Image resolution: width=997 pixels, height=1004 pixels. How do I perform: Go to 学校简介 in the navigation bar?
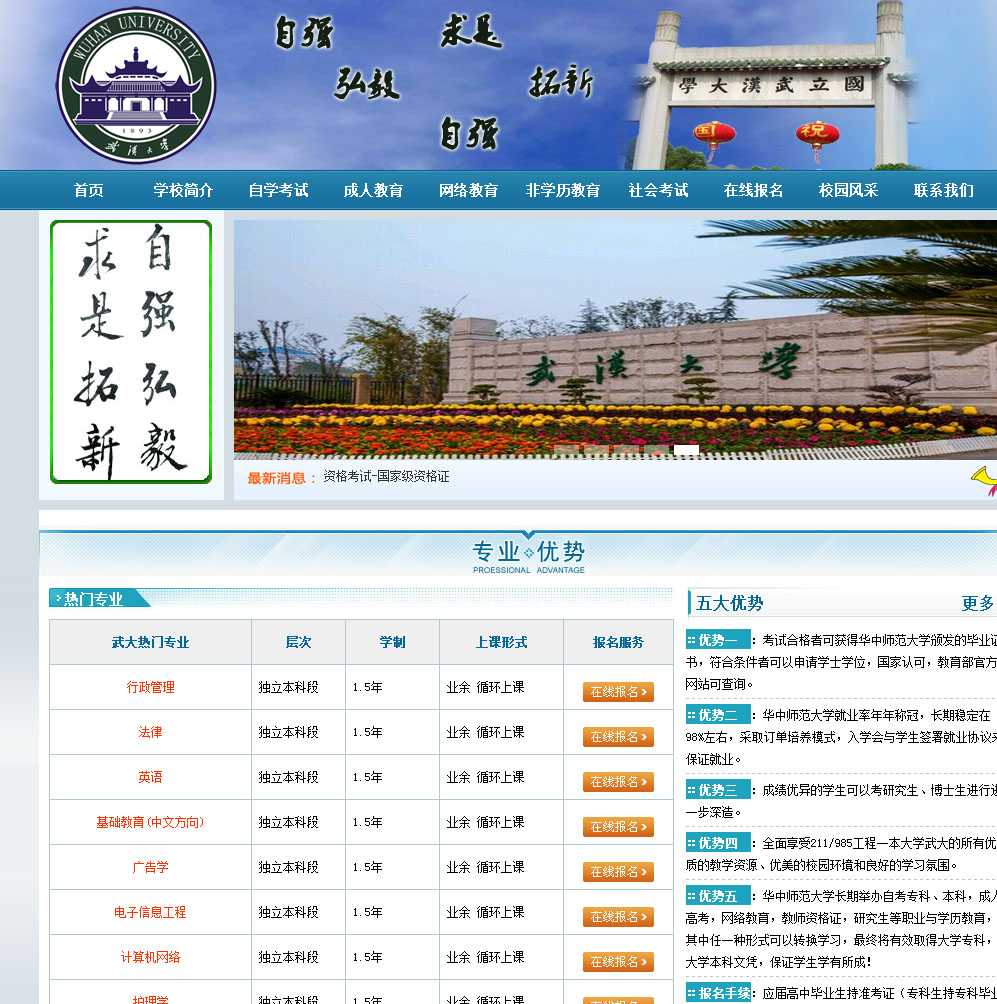(183, 190)
